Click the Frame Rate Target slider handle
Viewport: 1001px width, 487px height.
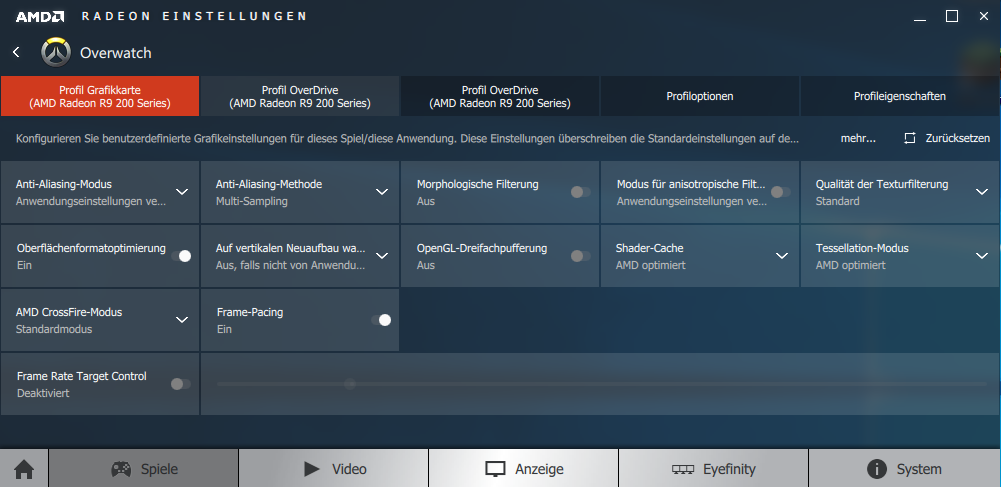[350, 384]
